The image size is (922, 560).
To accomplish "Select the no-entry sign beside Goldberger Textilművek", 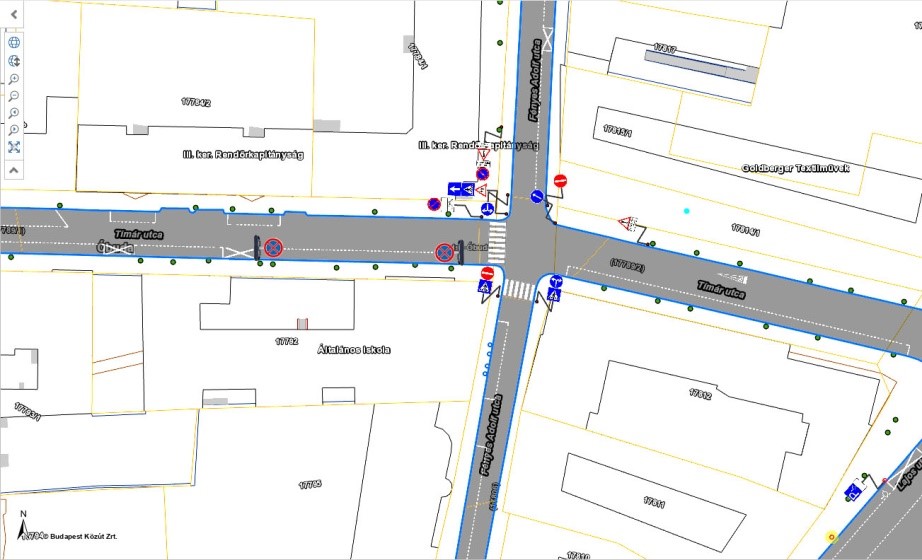I will 560,181.
